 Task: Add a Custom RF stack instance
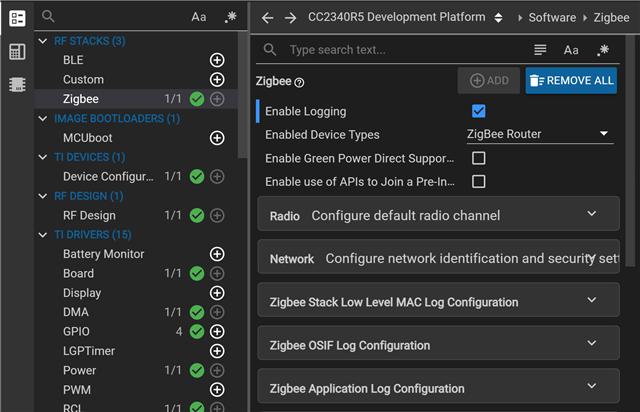coord(217,80)
